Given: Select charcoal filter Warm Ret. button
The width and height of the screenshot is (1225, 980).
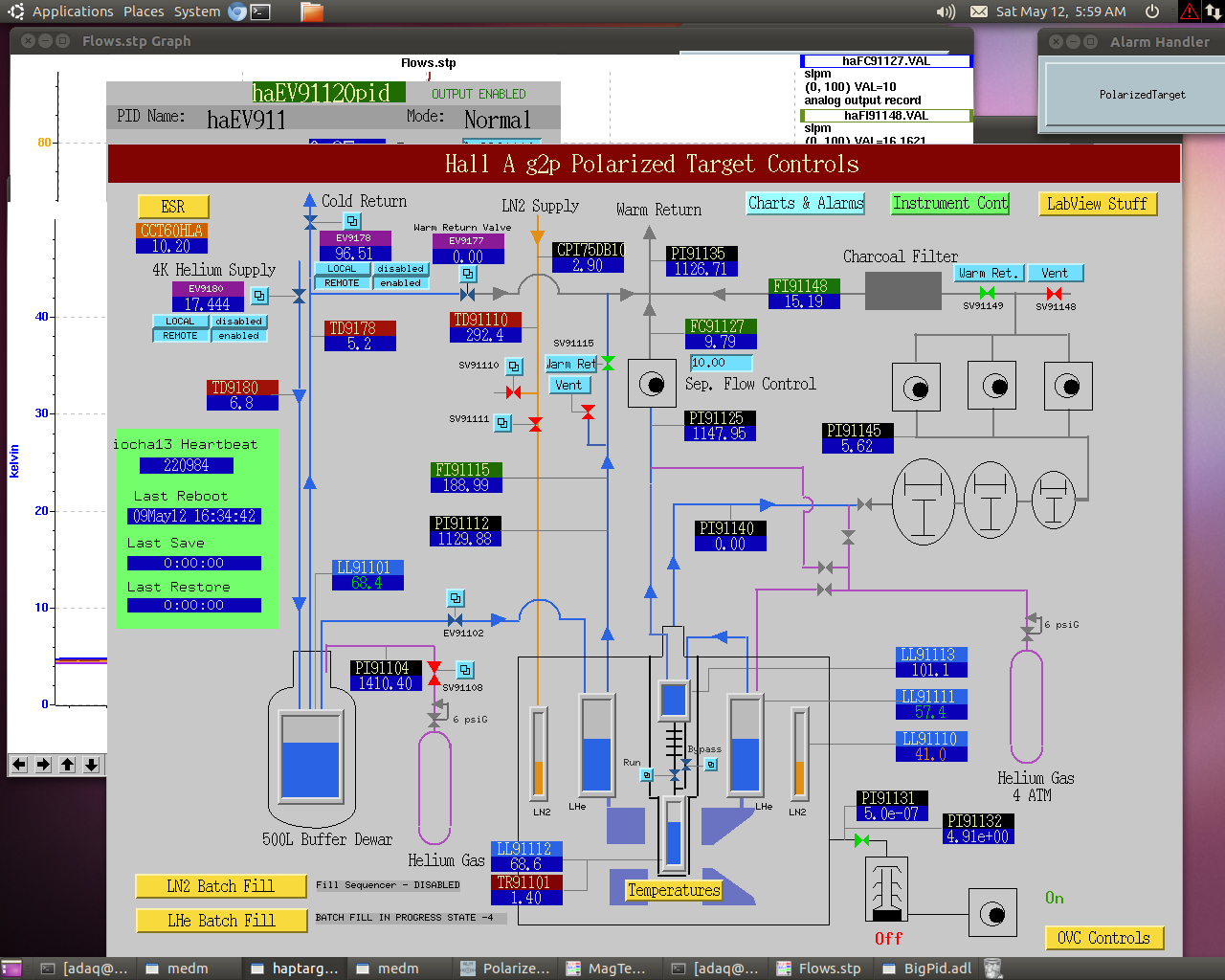Looking at the screenshot, I should pos(988,273).
